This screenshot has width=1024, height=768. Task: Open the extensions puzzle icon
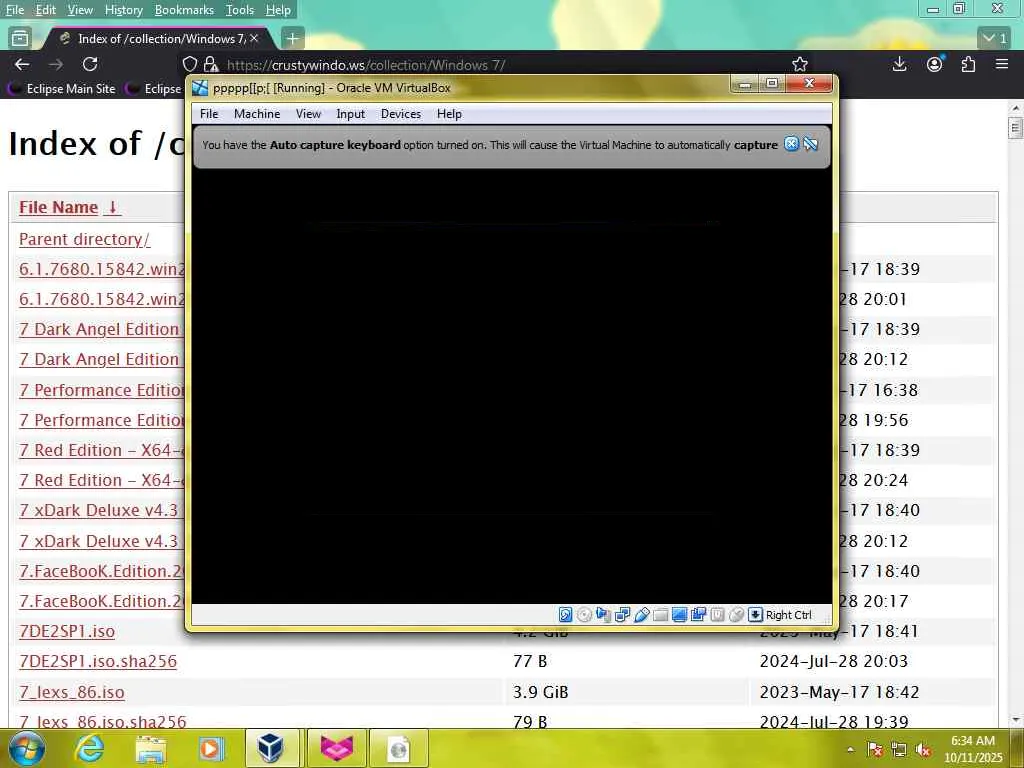click(968, 64)
